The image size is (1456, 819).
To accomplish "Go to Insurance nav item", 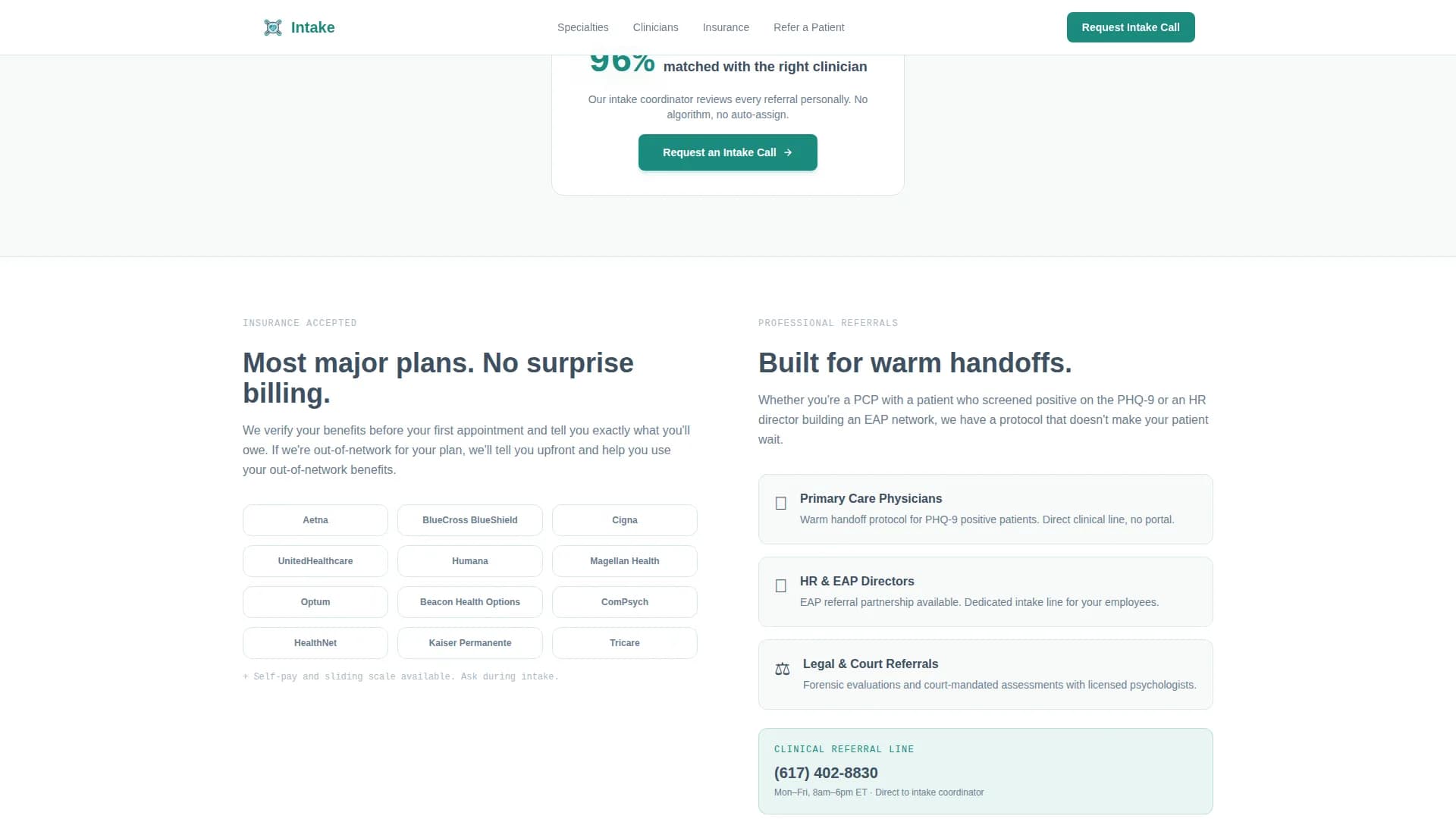I will pyautogui.click(x=726, y=27).
